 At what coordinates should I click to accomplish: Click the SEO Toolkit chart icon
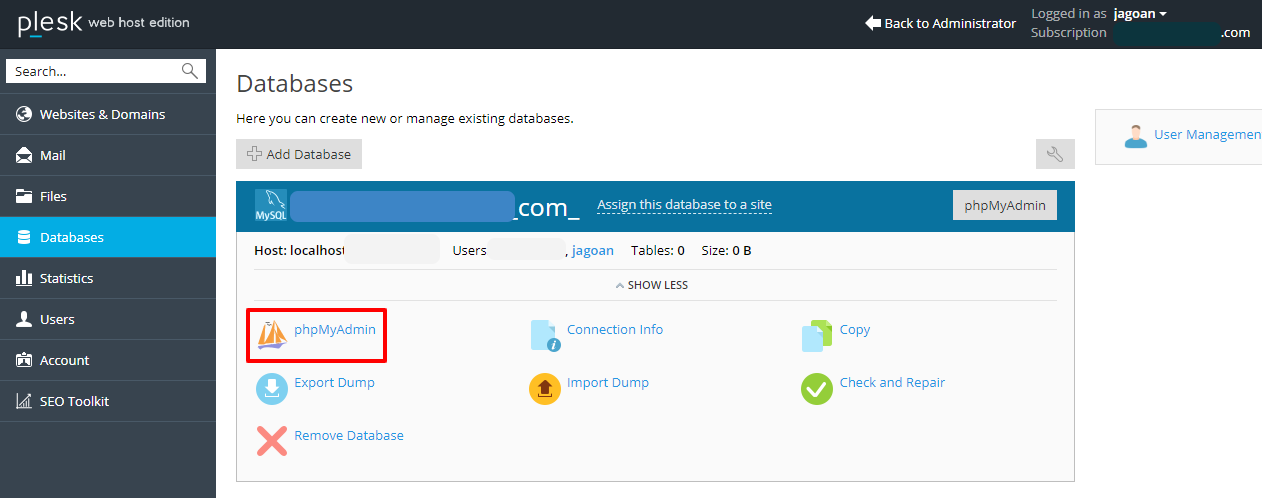click(x=24, y=401)
